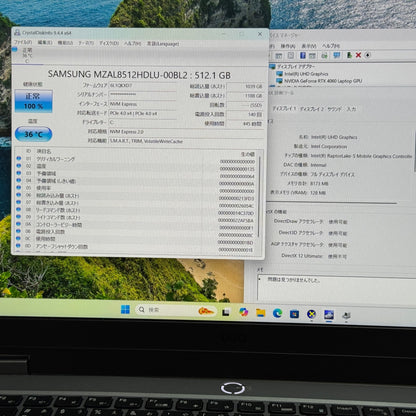
Task: Switch to the ディスプレイ 1 tab in DirectX dialog
Action: (284, 109)
